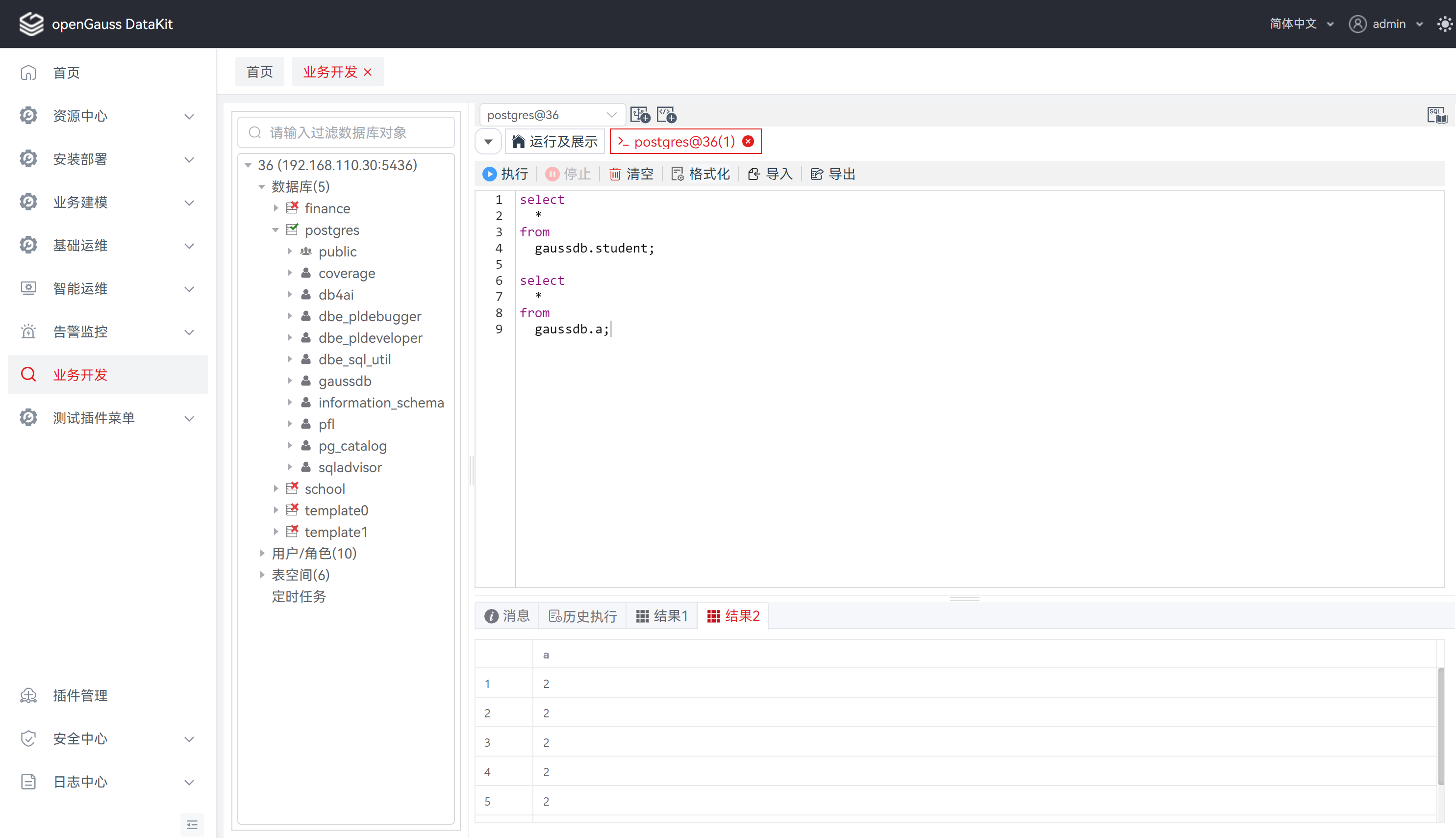Click the 停止 stop button
Viewport: 1456px width, 838px height.
point(568,174)
